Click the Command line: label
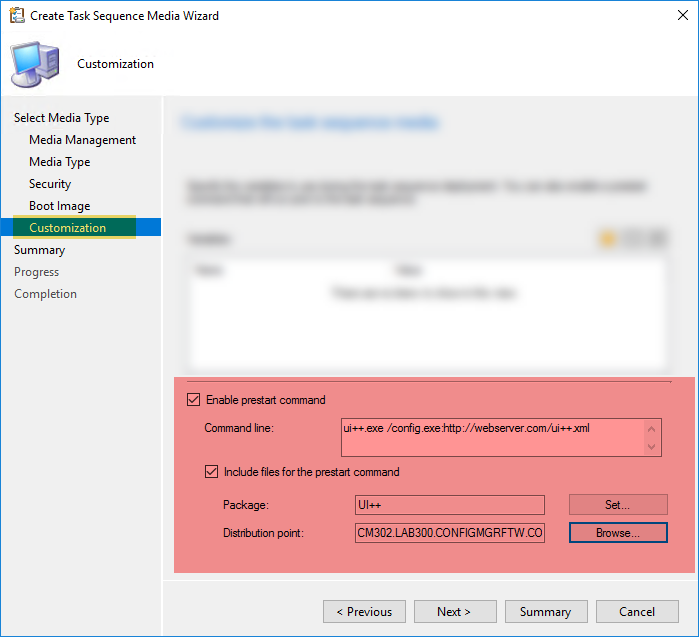 (239, 428)
